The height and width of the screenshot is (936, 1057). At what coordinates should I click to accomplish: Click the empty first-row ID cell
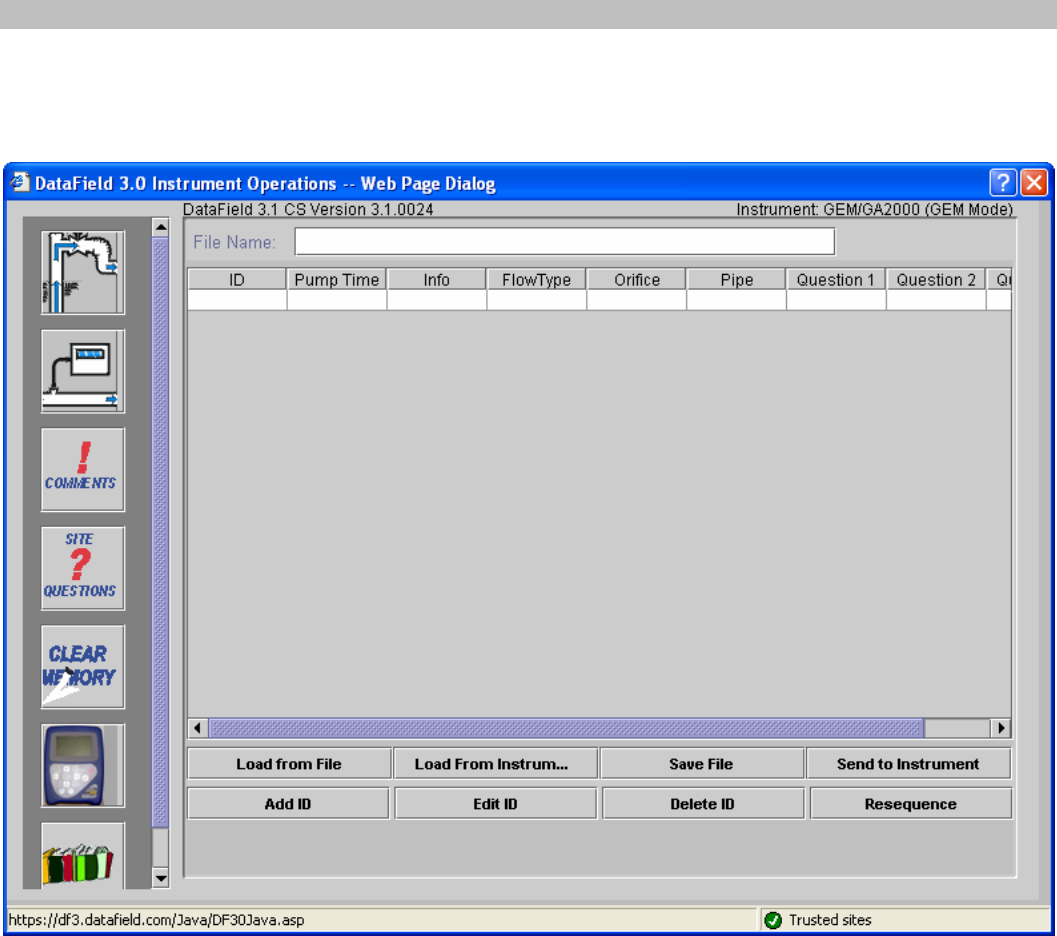237,301
